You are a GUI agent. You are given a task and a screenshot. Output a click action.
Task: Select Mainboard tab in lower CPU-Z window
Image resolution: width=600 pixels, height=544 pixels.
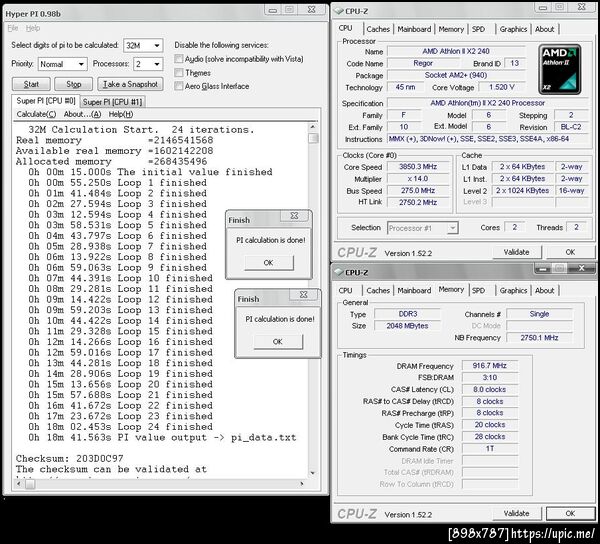[414, 290]
